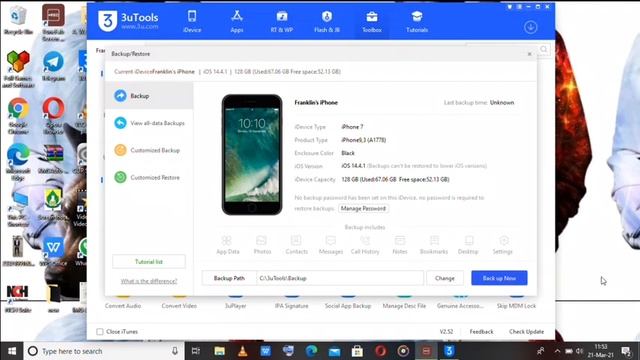Click the Change backup path button
This screenshot has height=360, width=640.
click(x=444, y=278)
